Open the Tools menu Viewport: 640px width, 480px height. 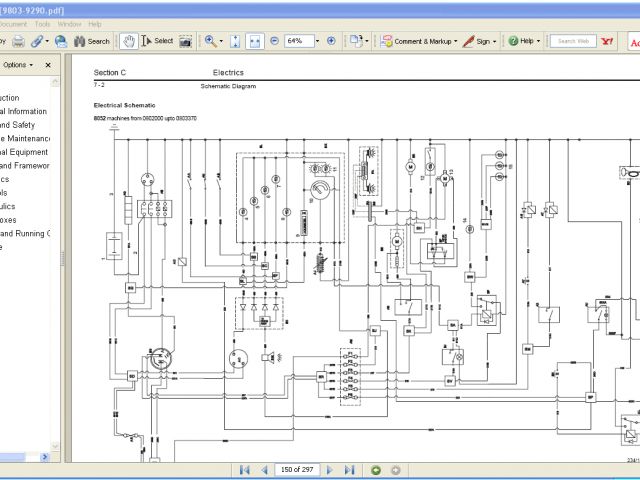pyautogui.click(x=42, y=23)
